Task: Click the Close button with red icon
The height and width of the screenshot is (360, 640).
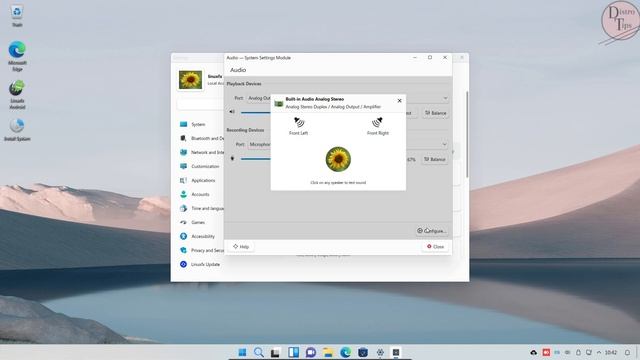Action: tap(435, 247)
